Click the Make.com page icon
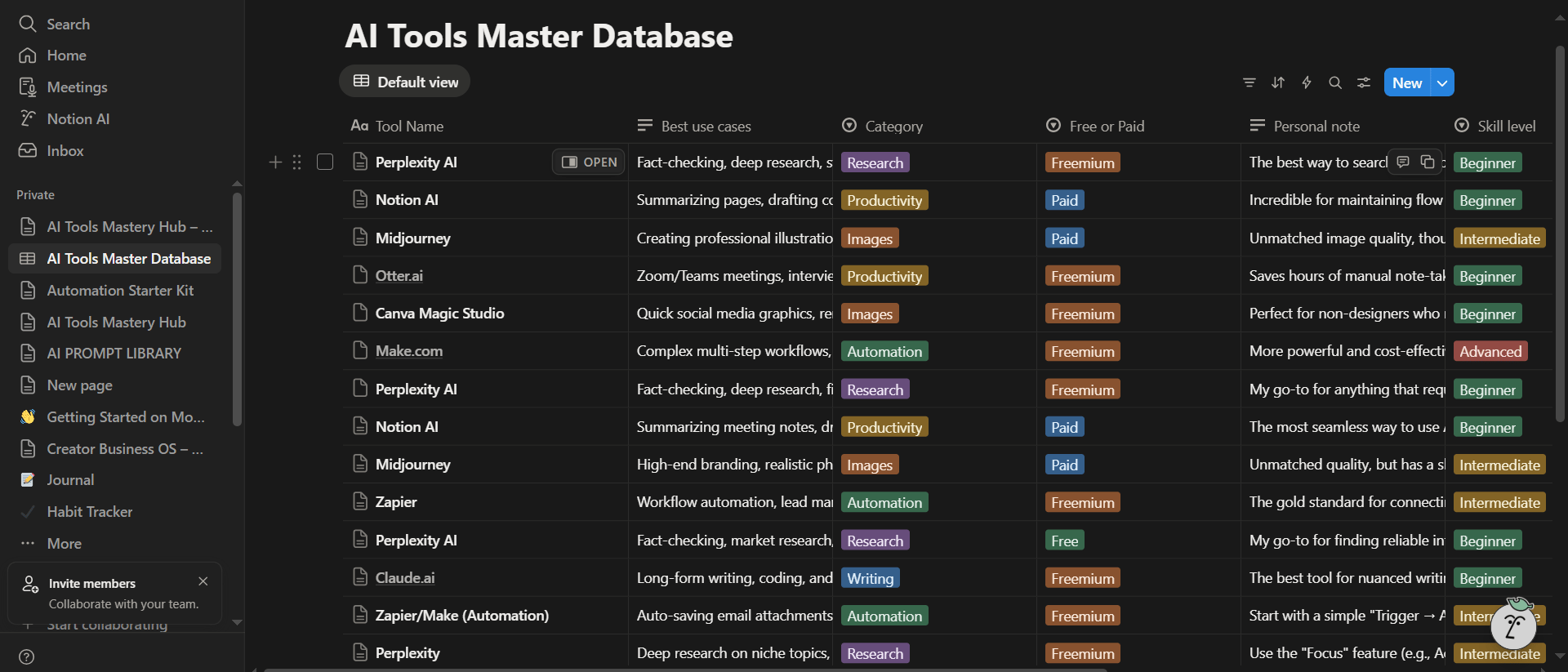This screenshot has height=672, width=1568. coord(360,350)
